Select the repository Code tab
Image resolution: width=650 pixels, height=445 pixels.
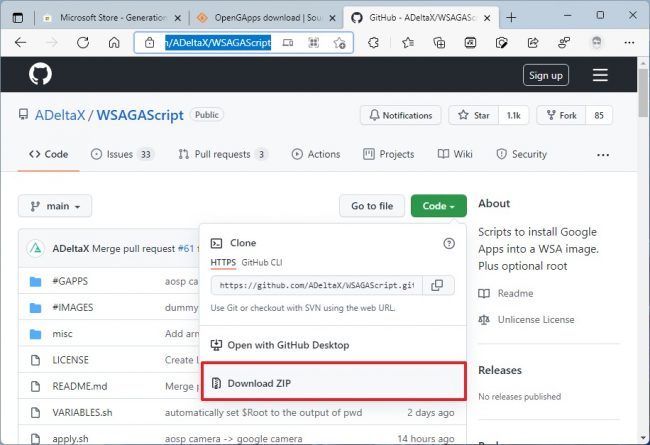[49, 154]
